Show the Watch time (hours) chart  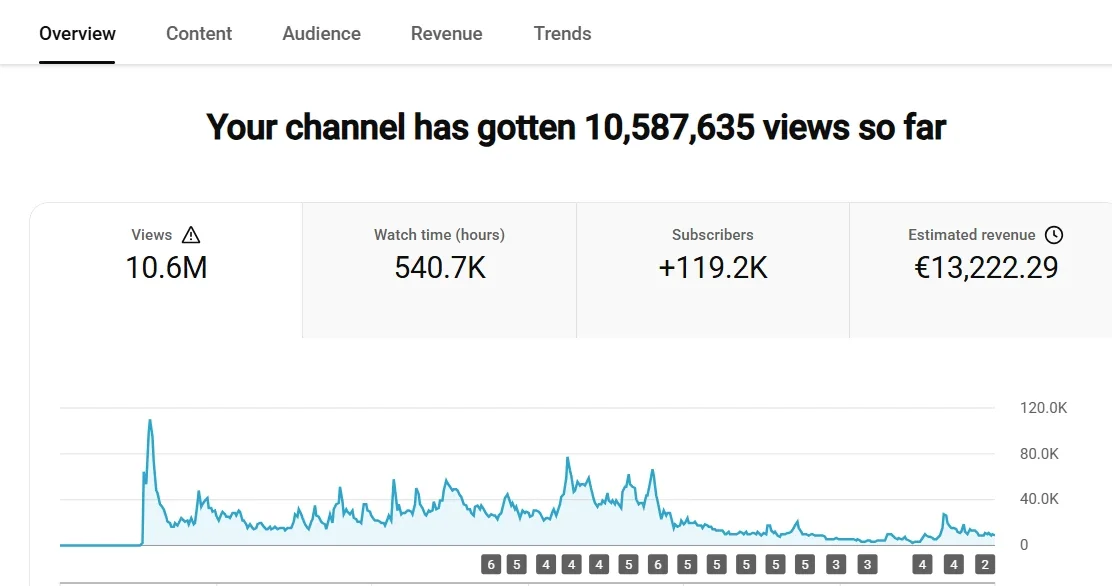[440, 270]
